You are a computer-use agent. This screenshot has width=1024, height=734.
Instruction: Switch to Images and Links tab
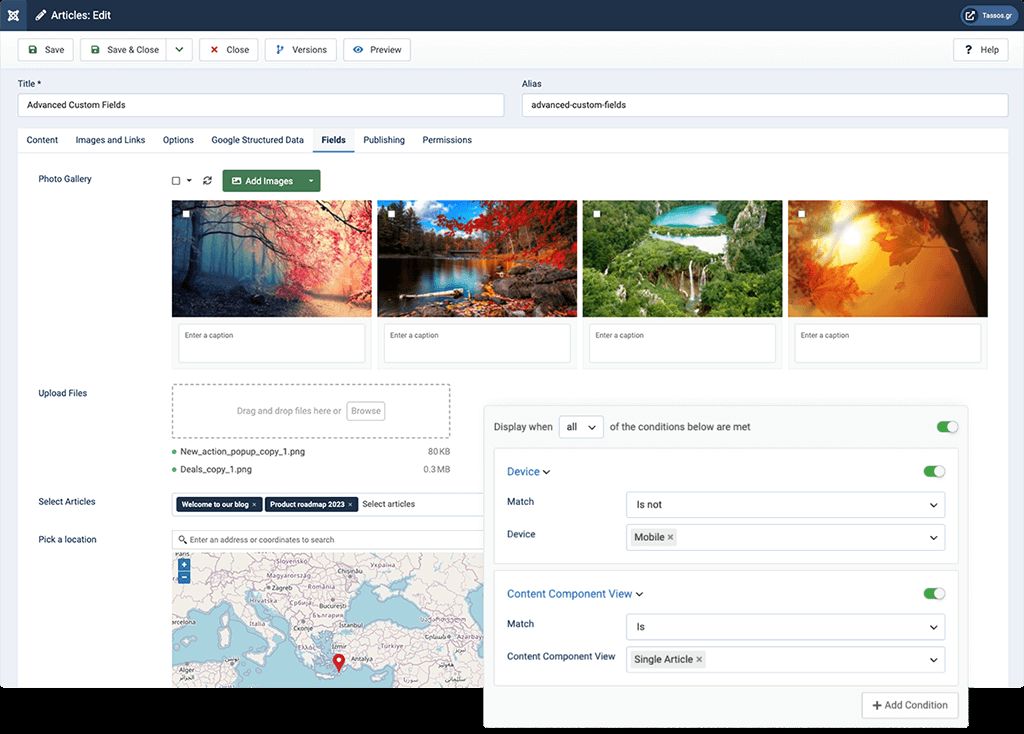point(110,140)
